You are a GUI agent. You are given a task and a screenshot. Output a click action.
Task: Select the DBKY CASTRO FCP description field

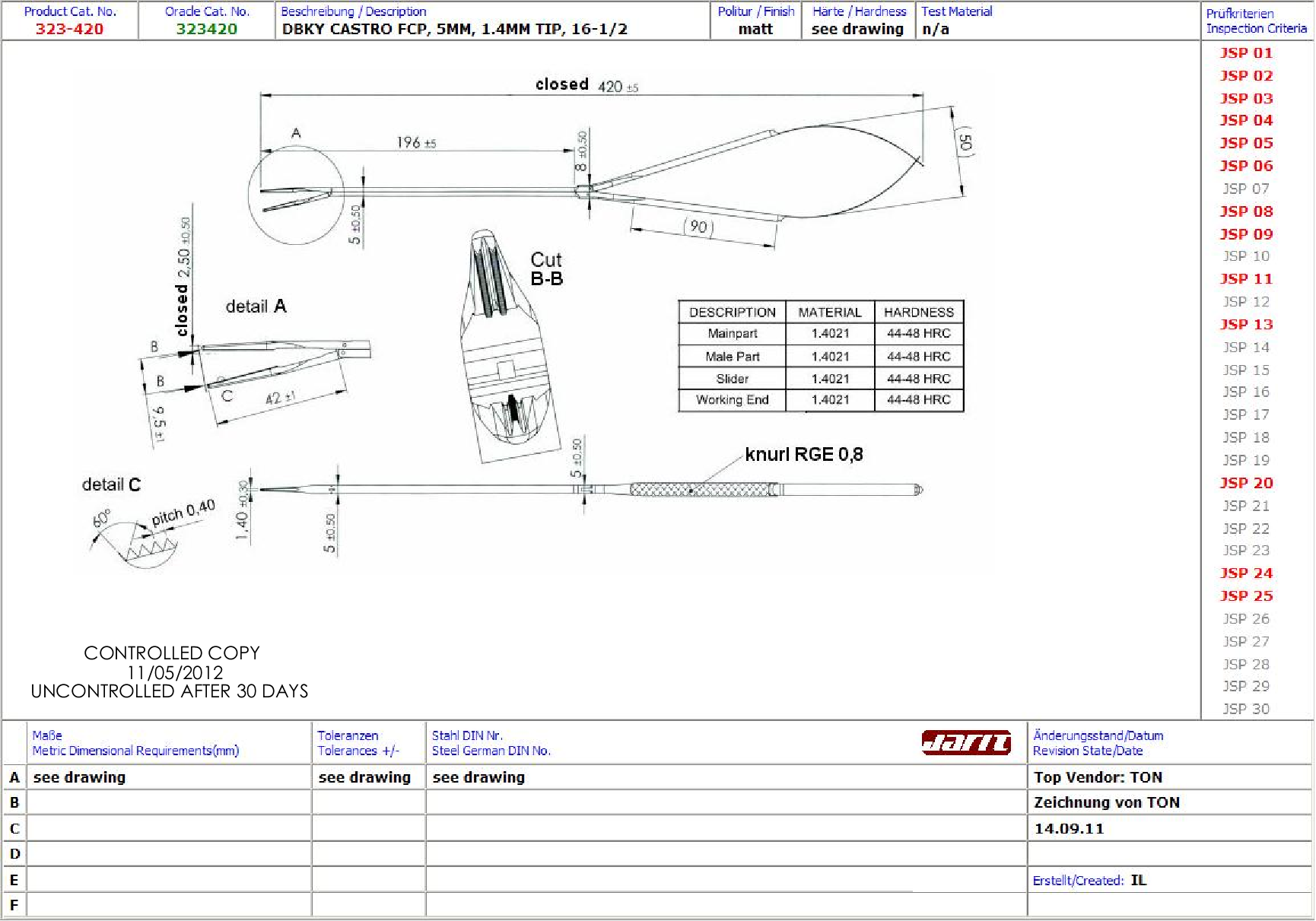(x=454, y=29)
